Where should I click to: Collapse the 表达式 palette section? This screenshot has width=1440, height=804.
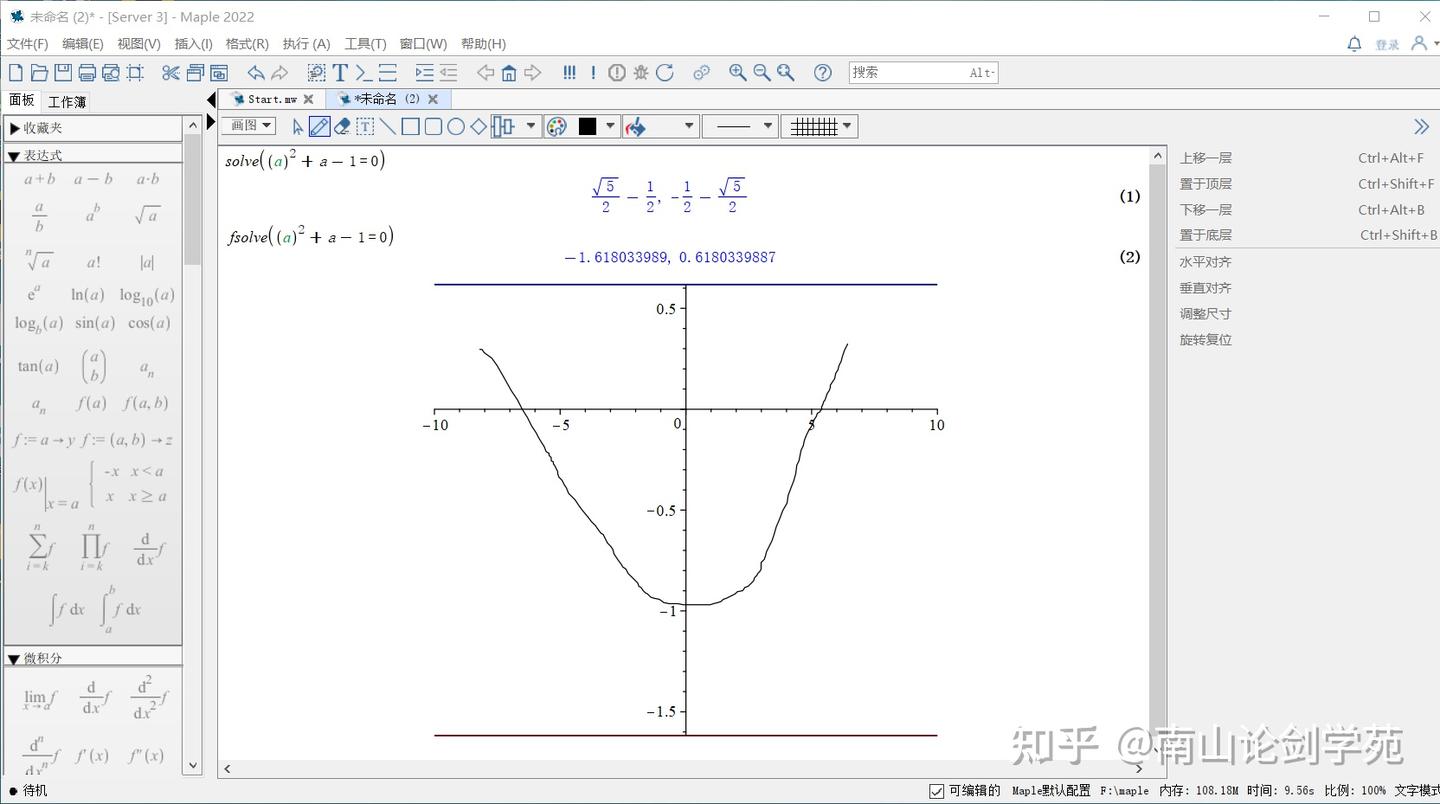pyautogui.click(x=14, y=156)
